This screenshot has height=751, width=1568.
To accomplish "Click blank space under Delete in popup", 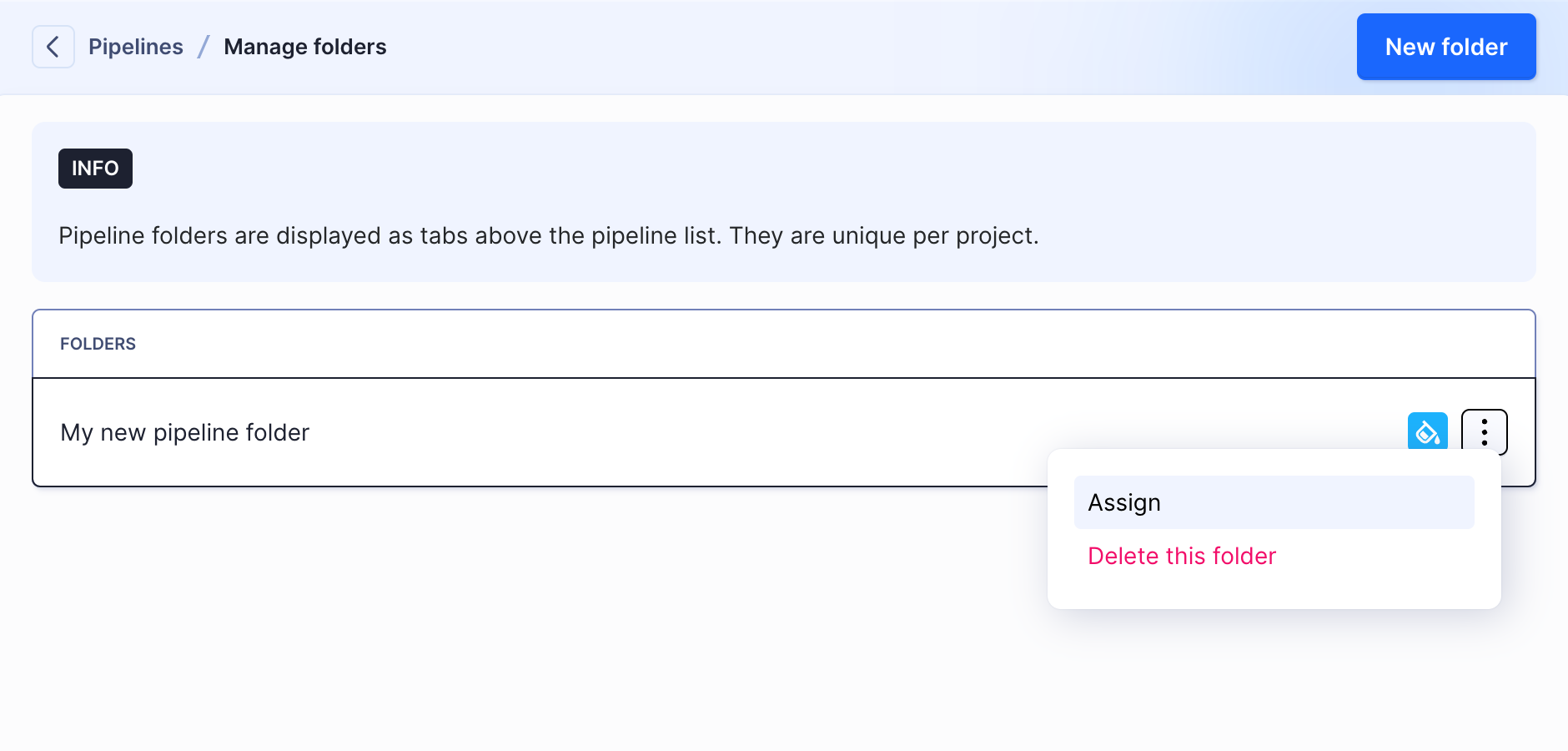I will 1274,590.
